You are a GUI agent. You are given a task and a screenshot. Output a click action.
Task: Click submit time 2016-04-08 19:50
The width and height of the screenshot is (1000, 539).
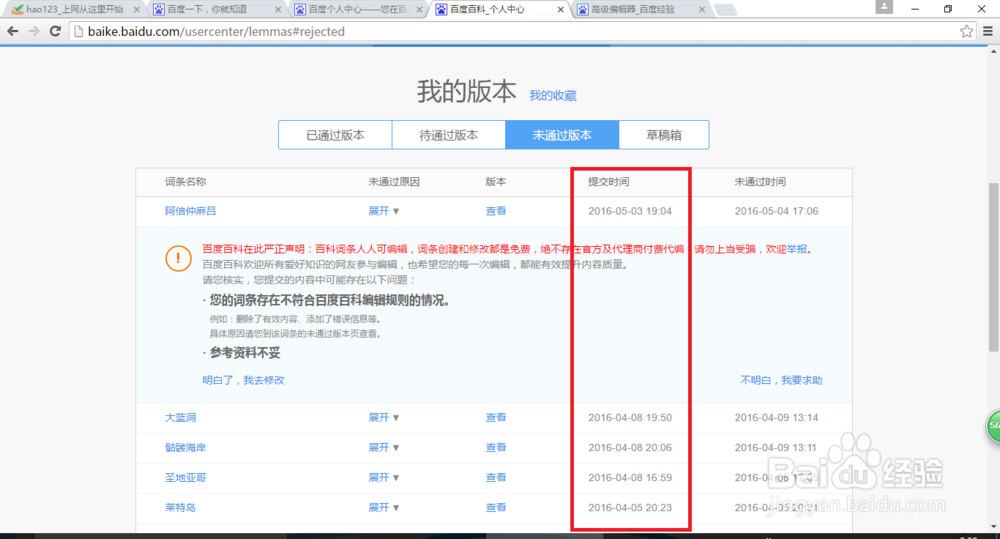point(629,418)
